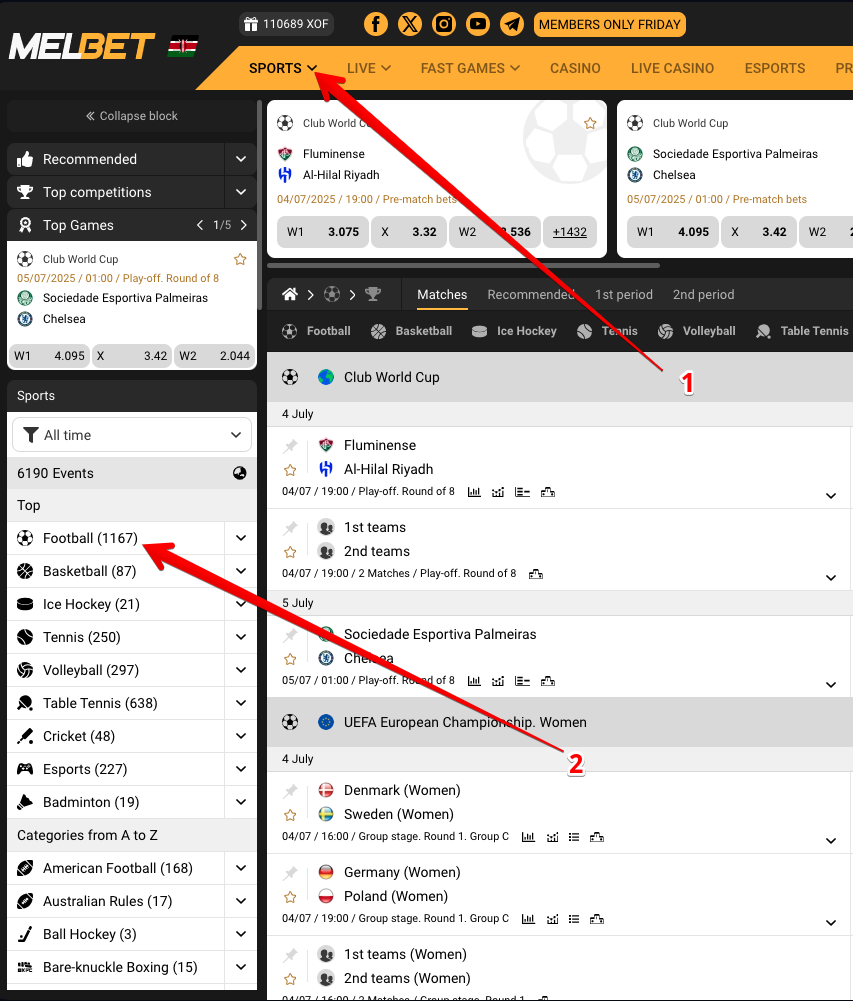Screen dimensions: 853x1001
Task: Go to next Top Games slide
Action: tap(244, 225)
